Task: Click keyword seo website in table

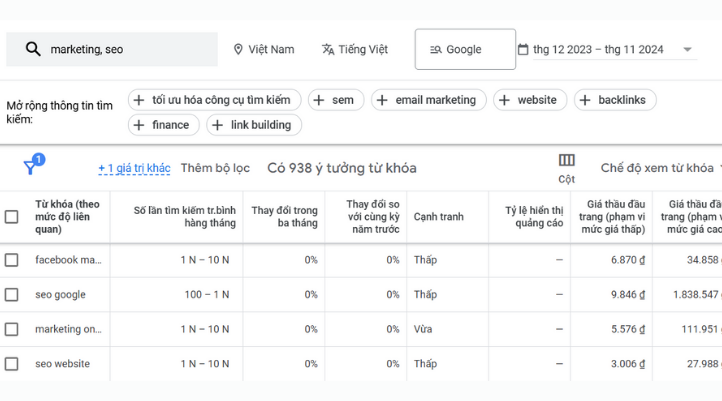Action: point(63,364)
